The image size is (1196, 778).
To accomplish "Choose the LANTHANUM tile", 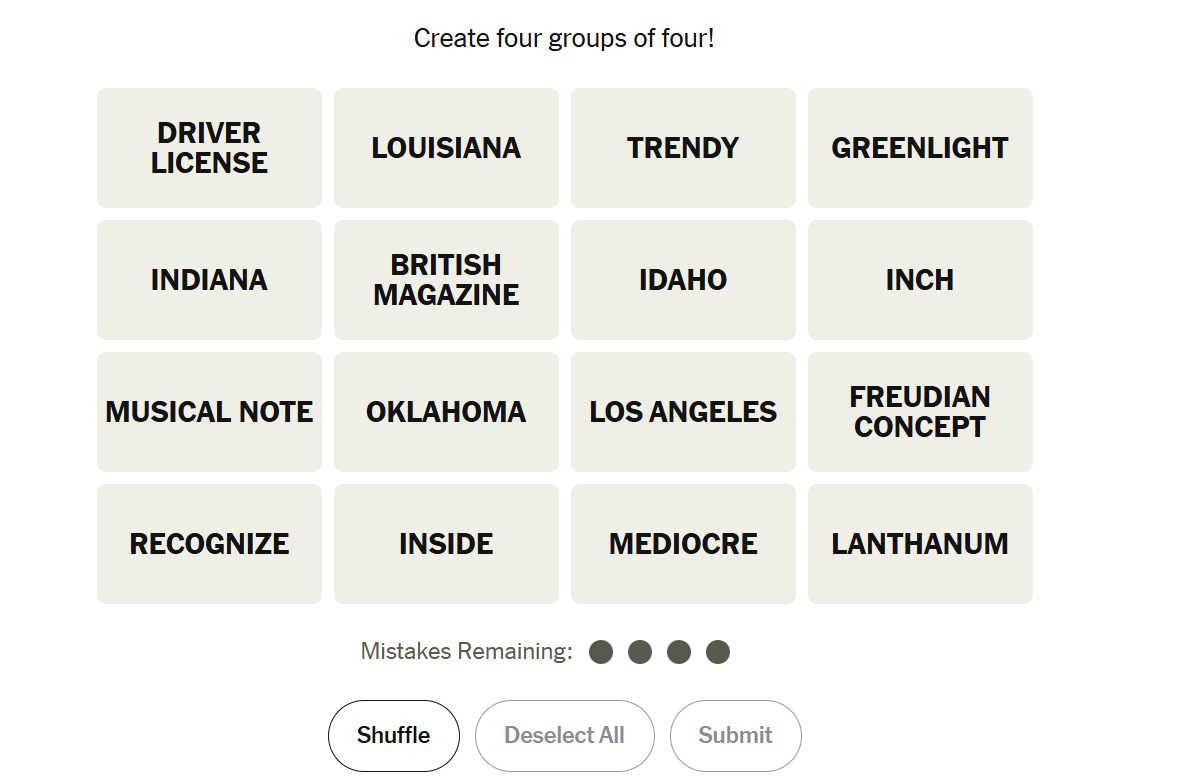I will pos(920,544).
